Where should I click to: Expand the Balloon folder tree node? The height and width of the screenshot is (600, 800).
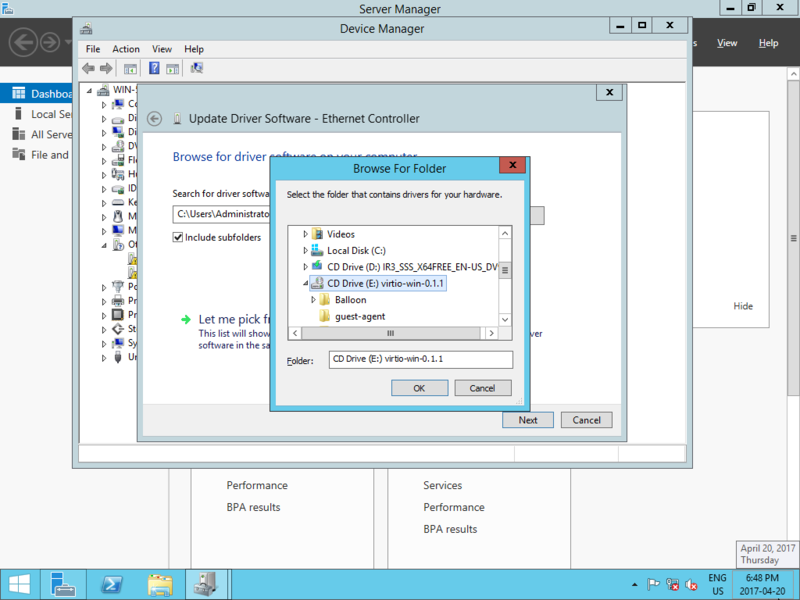coord(313,300)
